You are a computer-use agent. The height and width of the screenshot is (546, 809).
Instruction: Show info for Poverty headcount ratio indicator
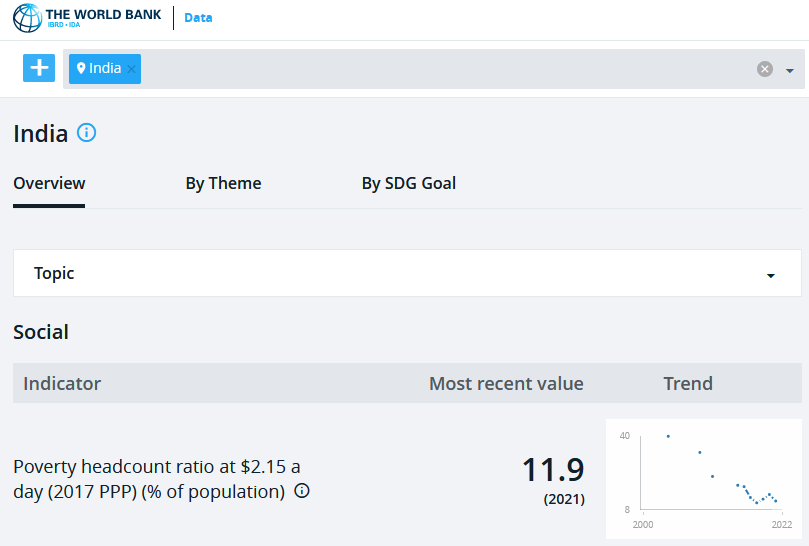(x=302, y=491)
